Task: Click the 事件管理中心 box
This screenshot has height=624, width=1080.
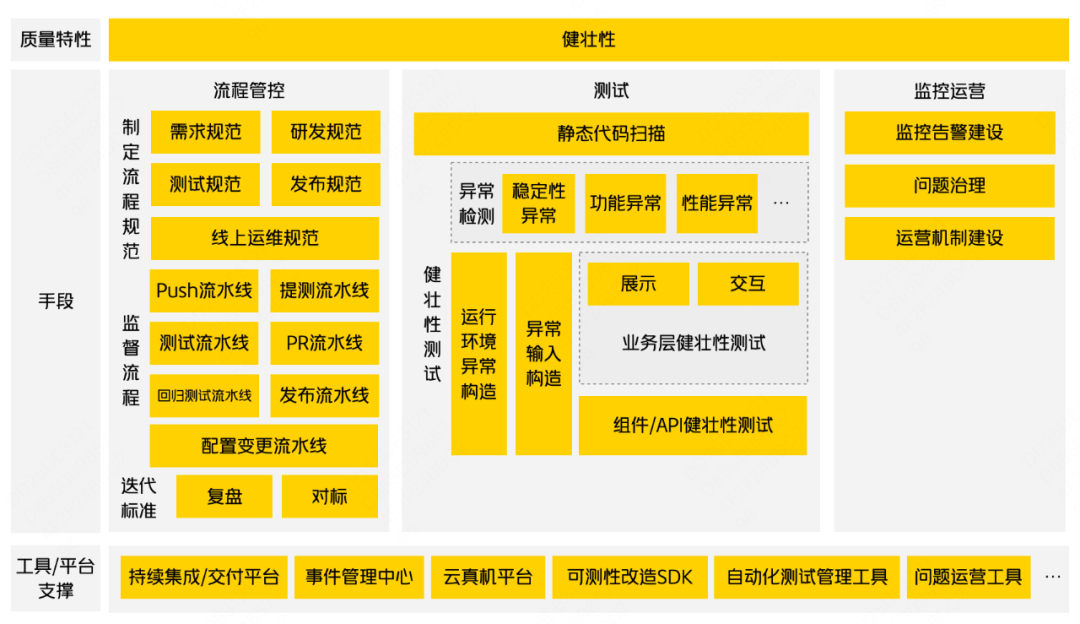Action: click(359, 577)
